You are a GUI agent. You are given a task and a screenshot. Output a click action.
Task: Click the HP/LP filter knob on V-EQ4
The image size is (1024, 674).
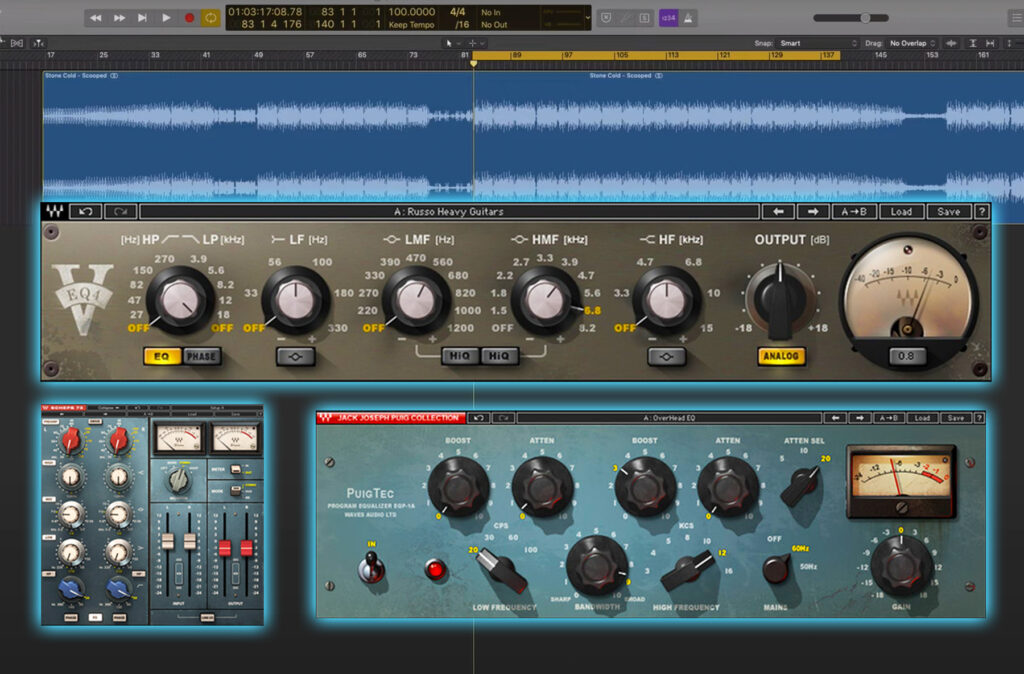180,300
